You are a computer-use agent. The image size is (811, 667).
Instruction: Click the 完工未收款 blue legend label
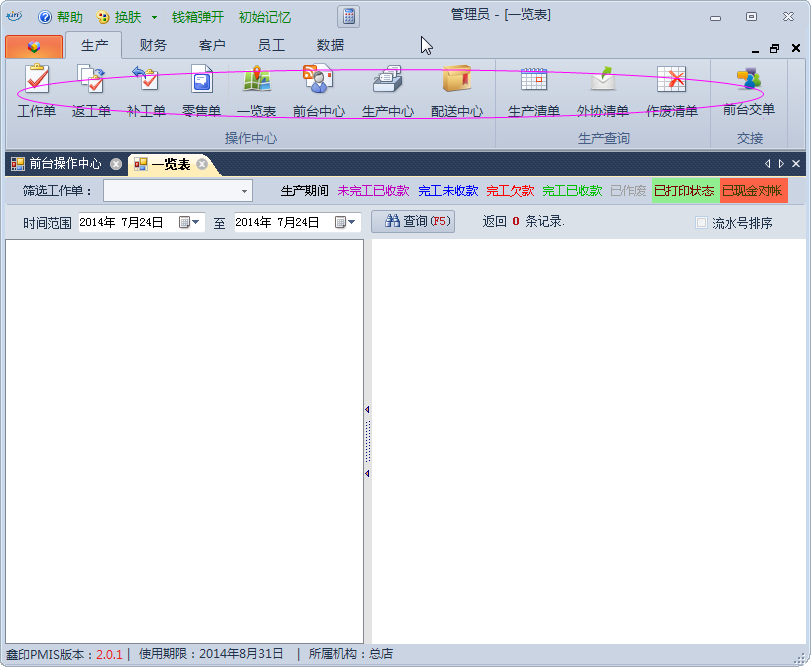tap(448, 191)
